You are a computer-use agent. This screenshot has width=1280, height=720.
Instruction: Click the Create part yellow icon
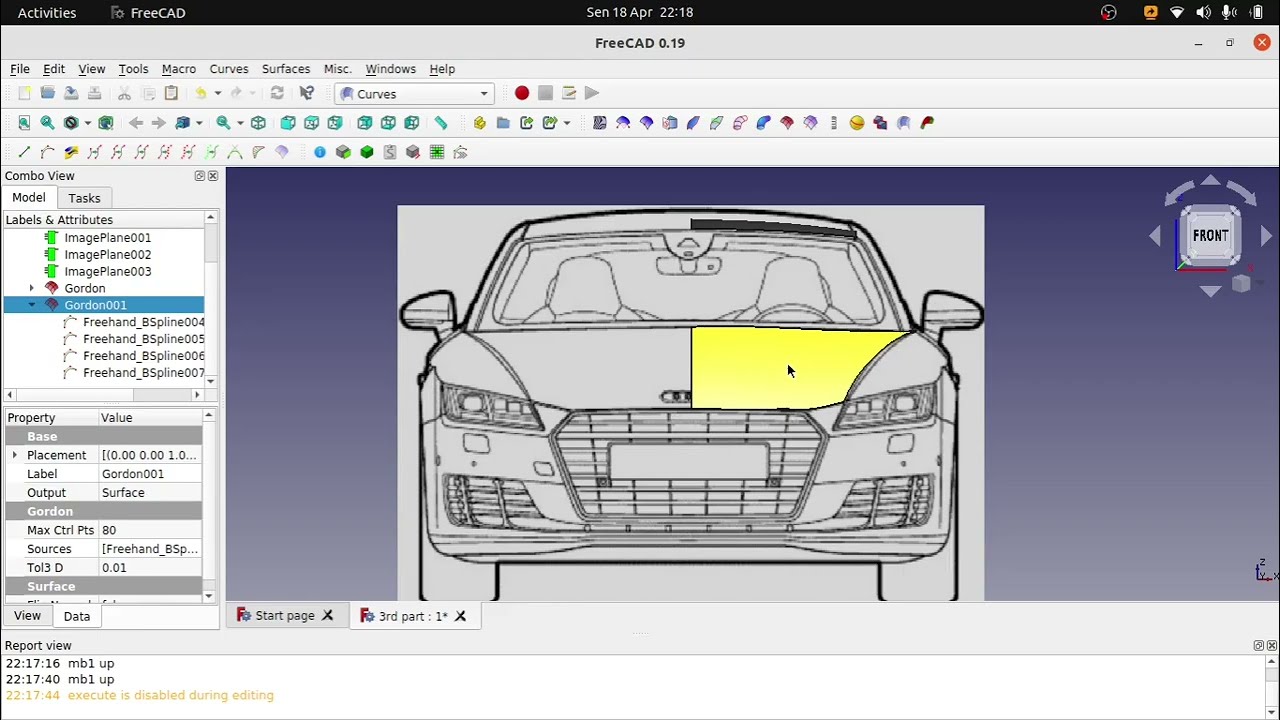coord(480,123)
